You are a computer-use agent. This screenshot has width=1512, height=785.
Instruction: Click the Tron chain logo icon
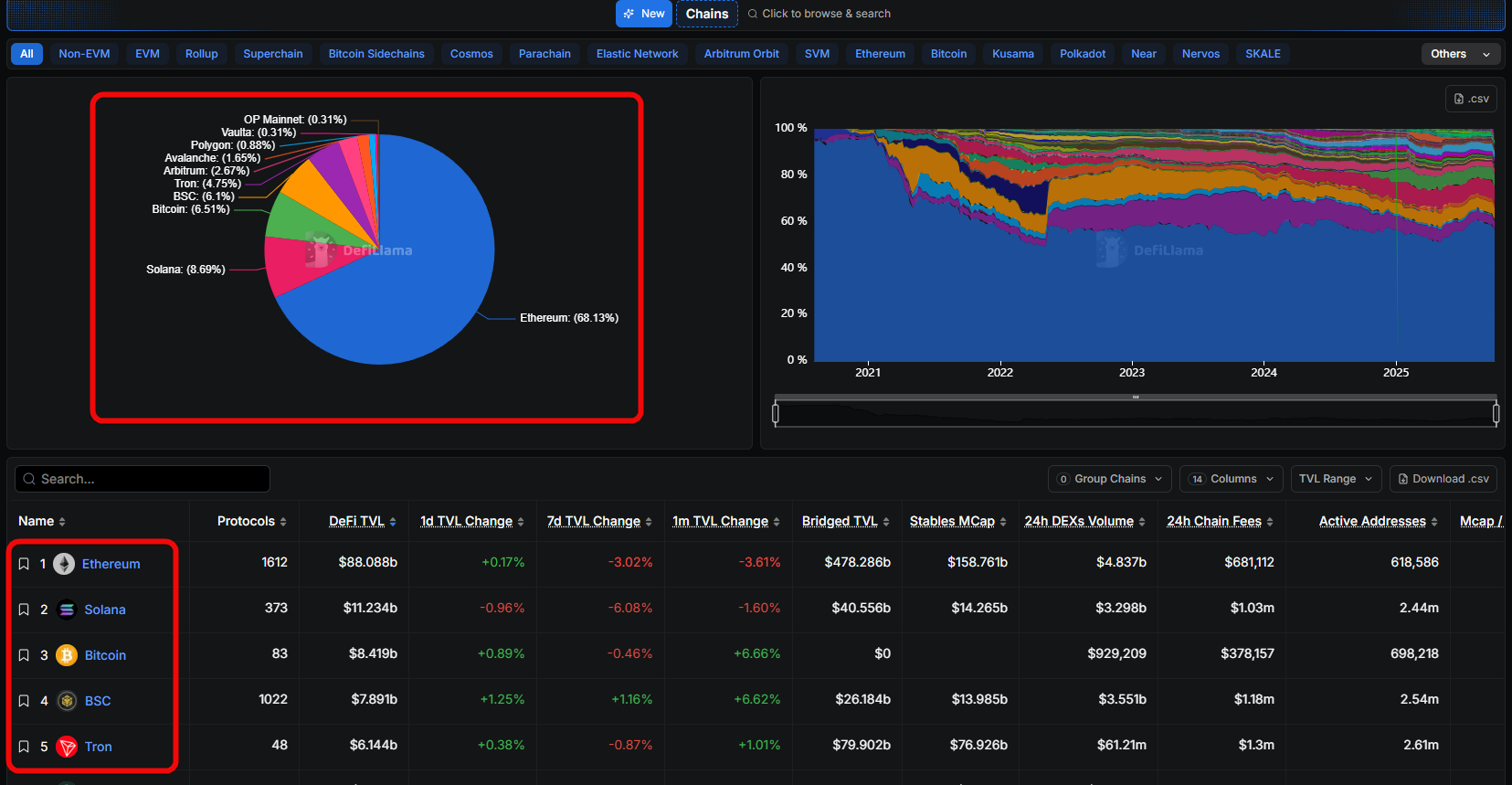coord(67,747)
